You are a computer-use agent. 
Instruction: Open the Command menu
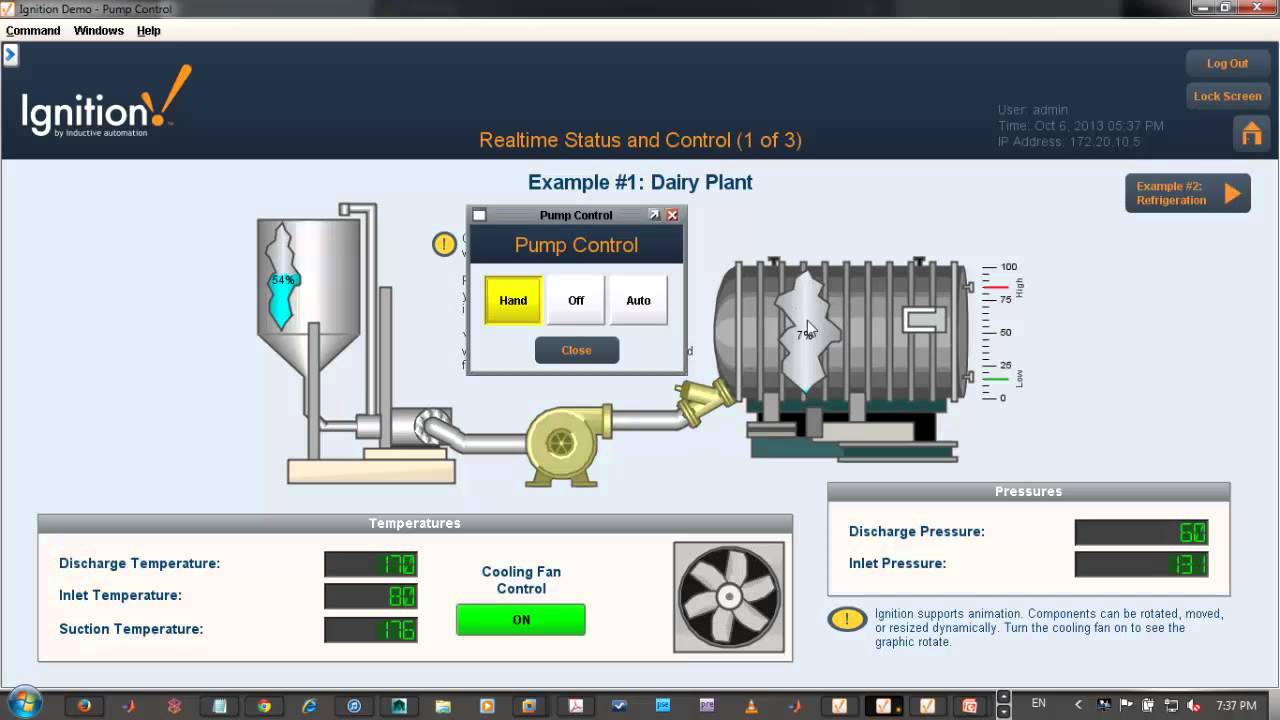[33, 31]
